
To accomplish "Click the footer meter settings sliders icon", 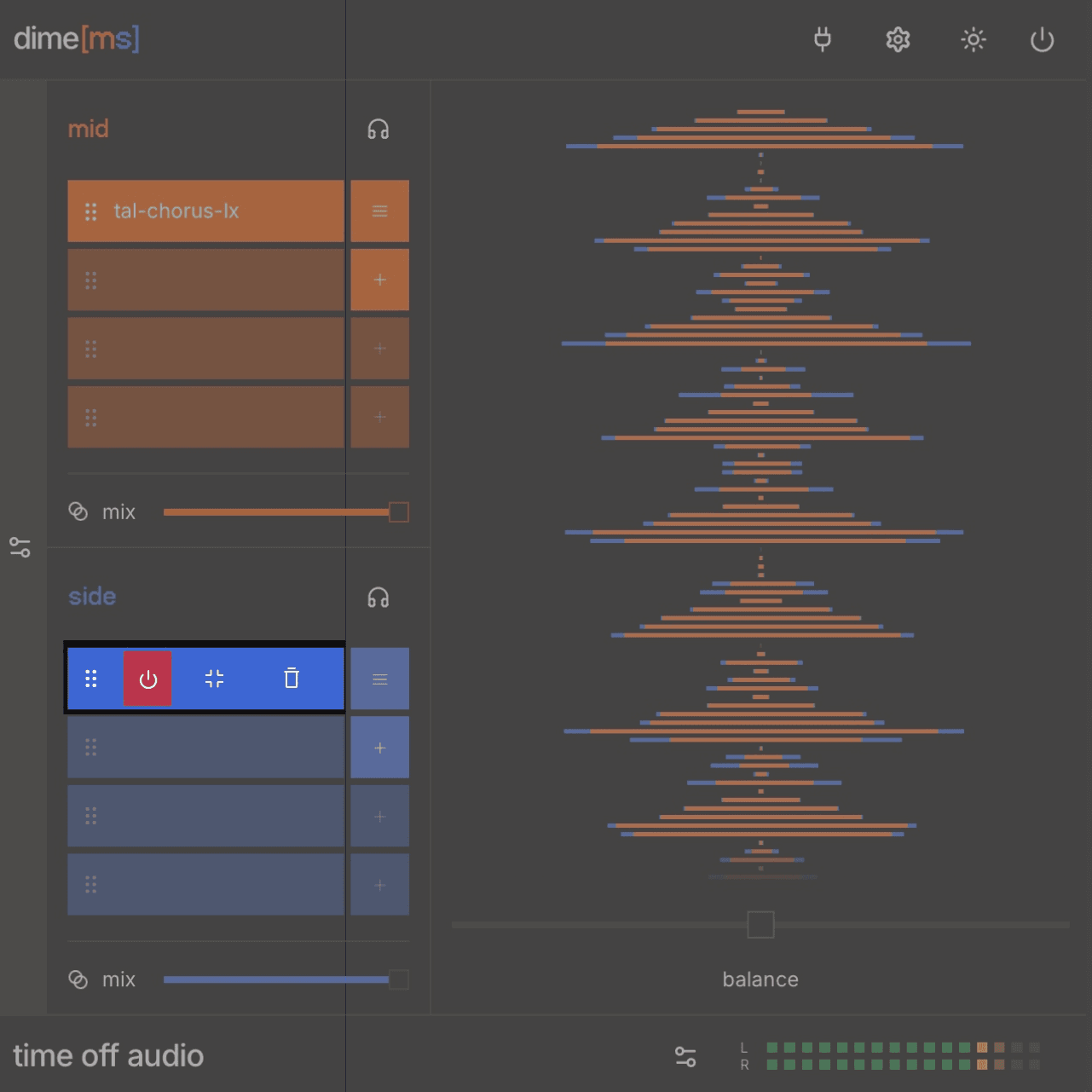I will click(x=685, y=1057).
